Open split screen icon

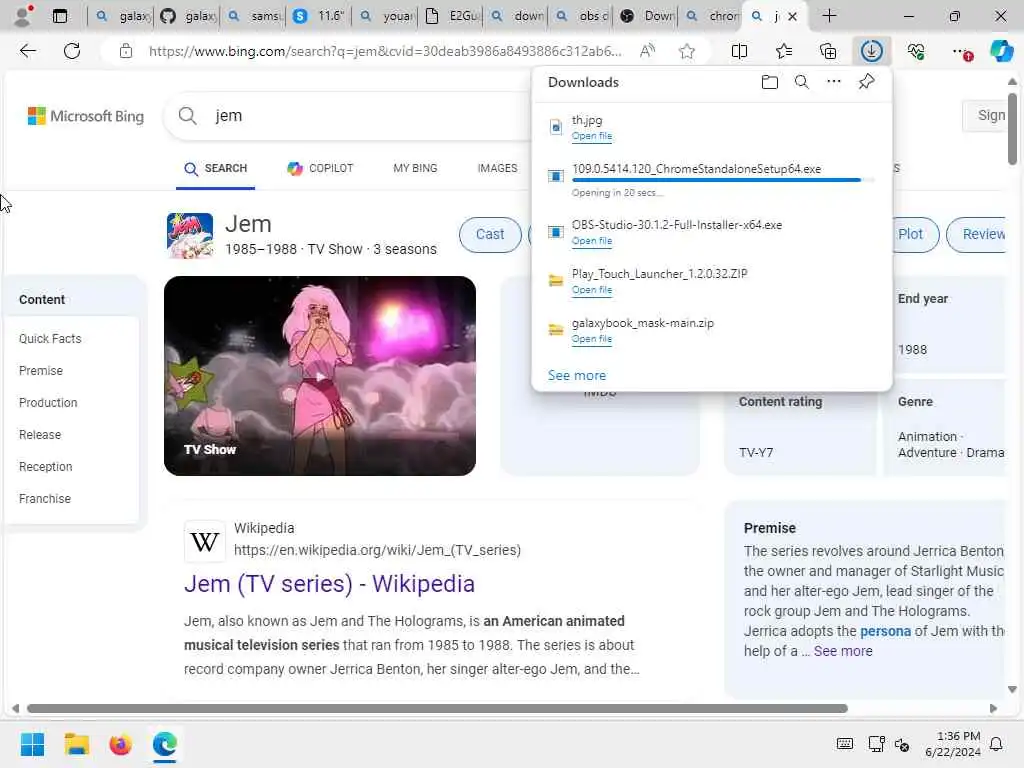click(739, 51)
